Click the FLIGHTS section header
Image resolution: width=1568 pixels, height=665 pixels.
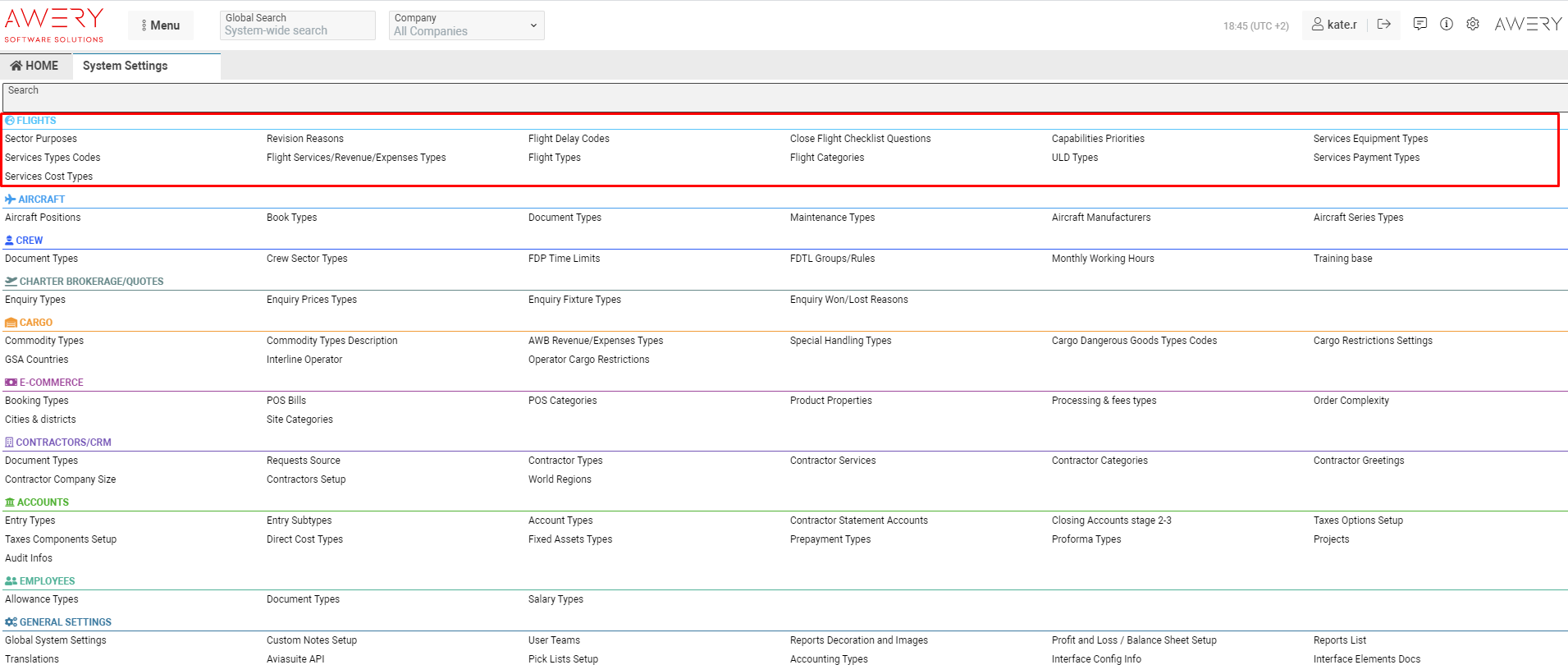pos(36,121)
